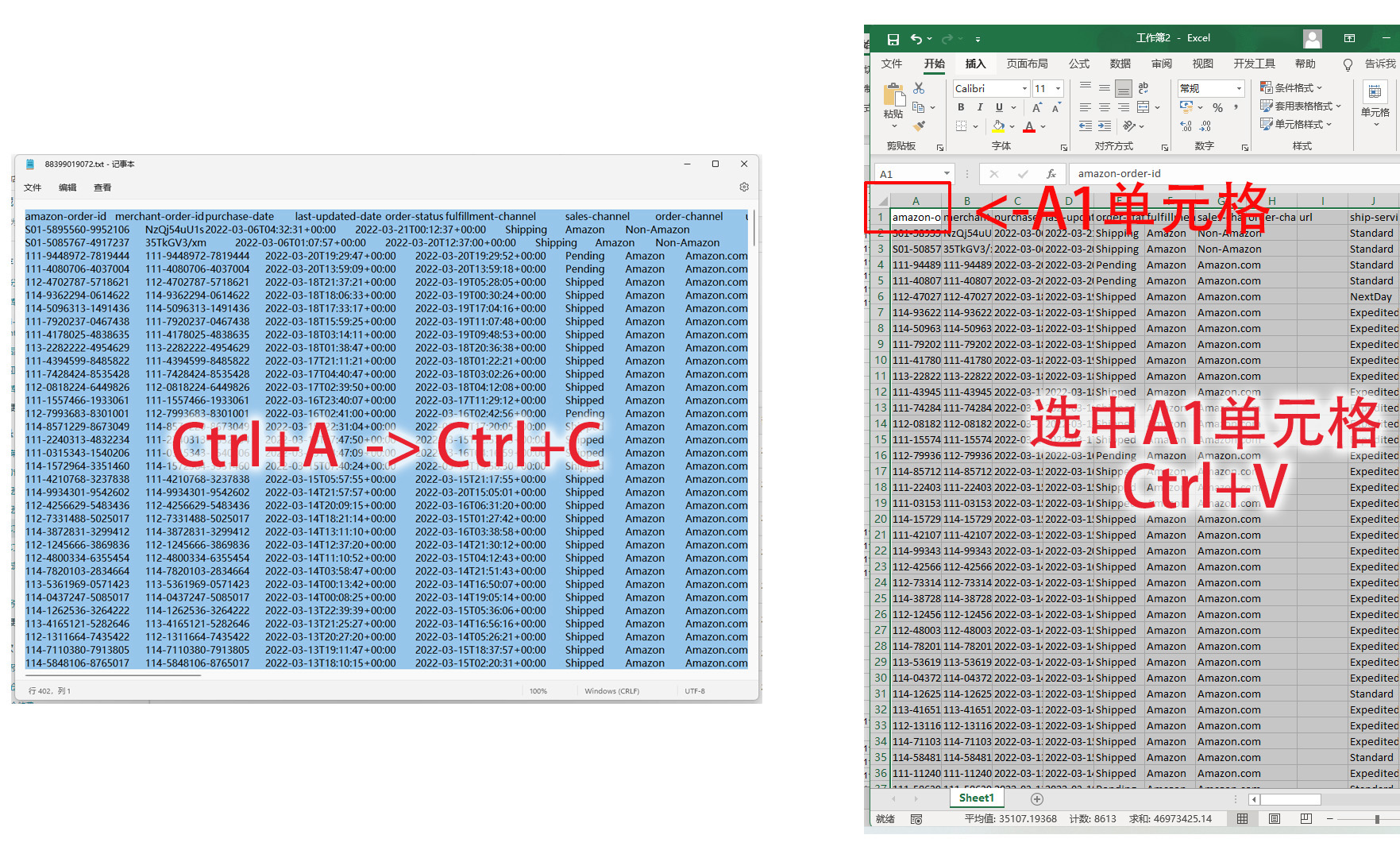
Task: Toggle top vertical alignment
Action: [1086, 88]
